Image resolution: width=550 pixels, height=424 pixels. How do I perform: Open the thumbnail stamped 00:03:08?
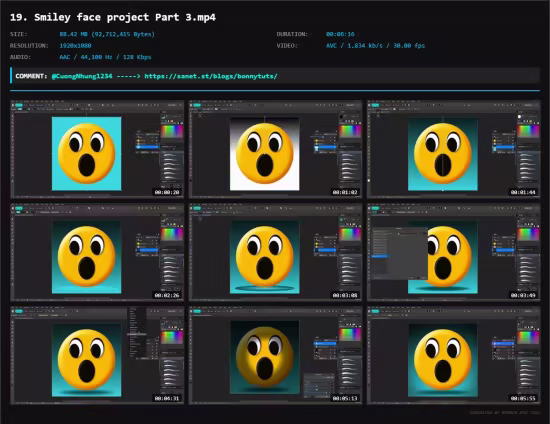click(x=275, y=252)
